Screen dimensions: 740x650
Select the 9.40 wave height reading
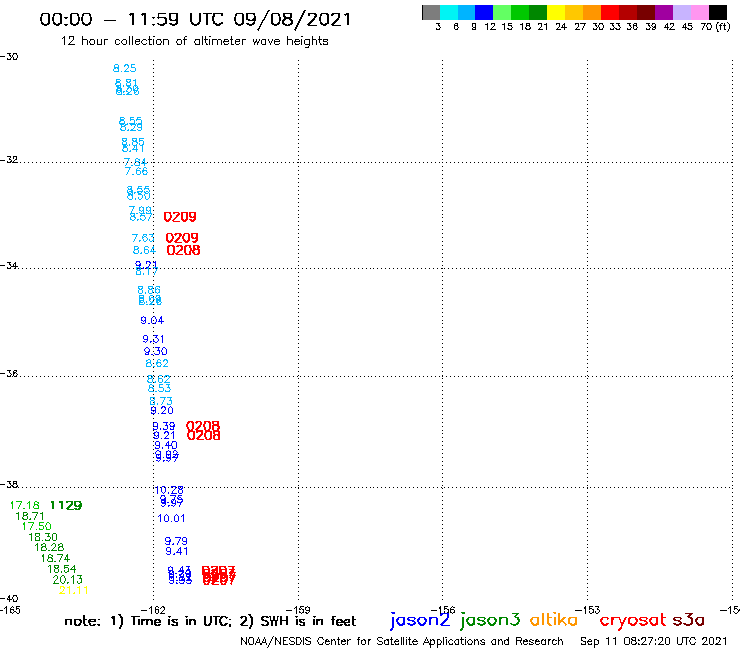pyautogui.click(x=166, y=445)
